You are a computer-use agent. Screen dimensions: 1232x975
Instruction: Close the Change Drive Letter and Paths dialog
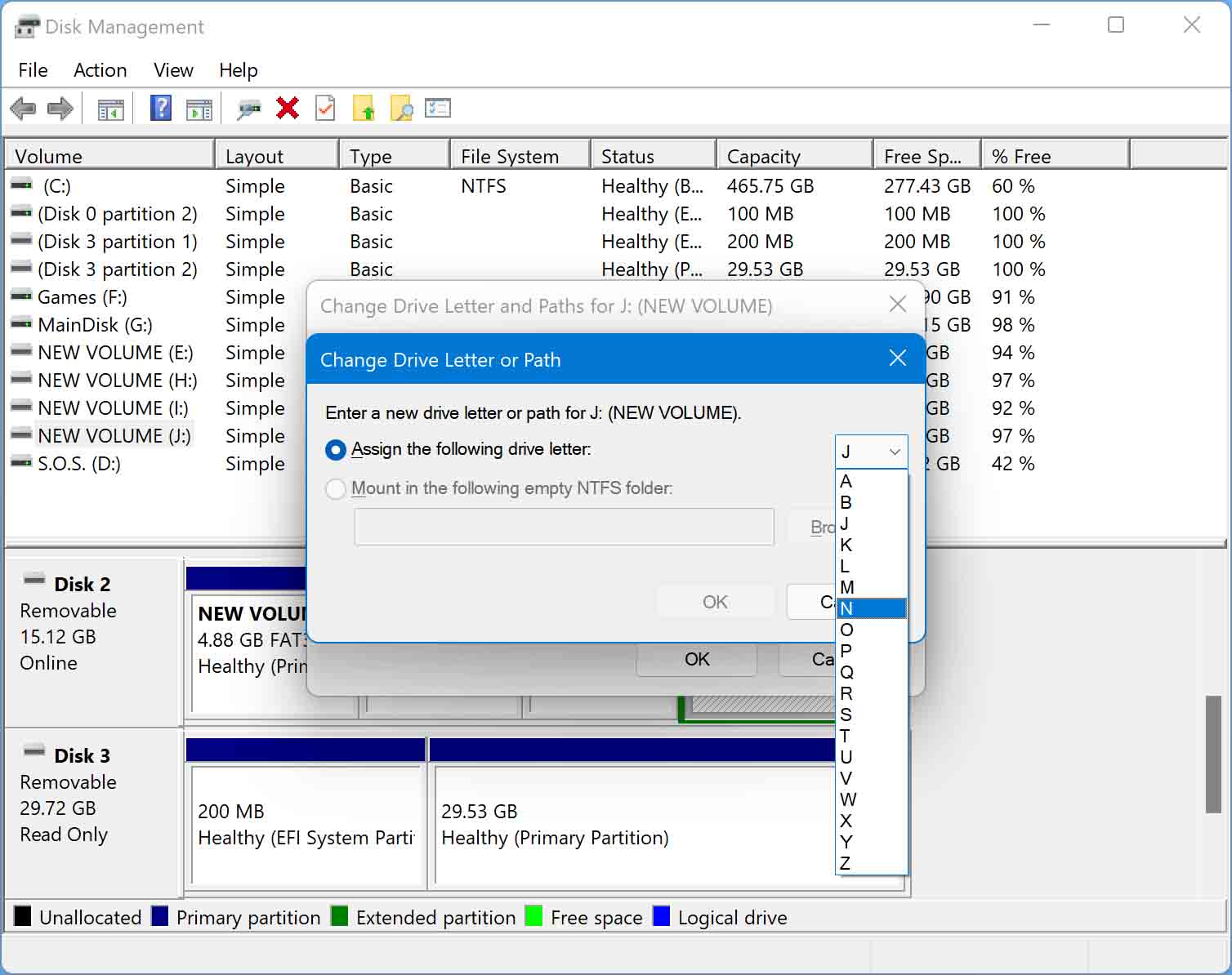tap(897, 305)
